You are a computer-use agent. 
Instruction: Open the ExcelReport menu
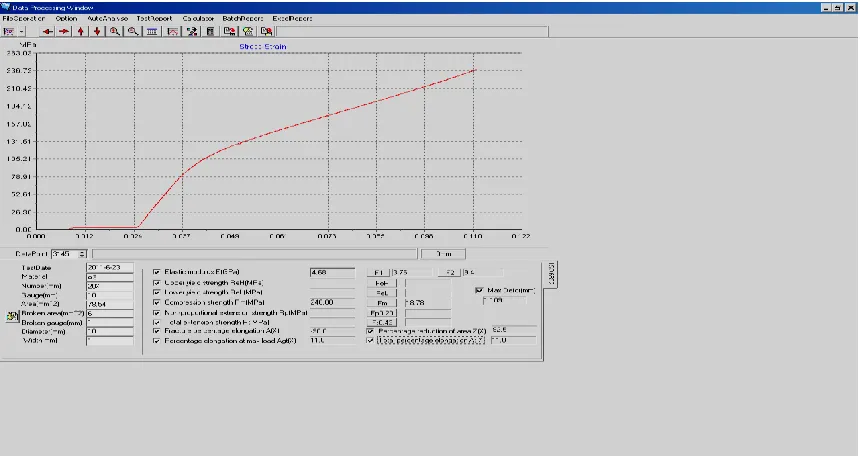click(x=292, y=19)
